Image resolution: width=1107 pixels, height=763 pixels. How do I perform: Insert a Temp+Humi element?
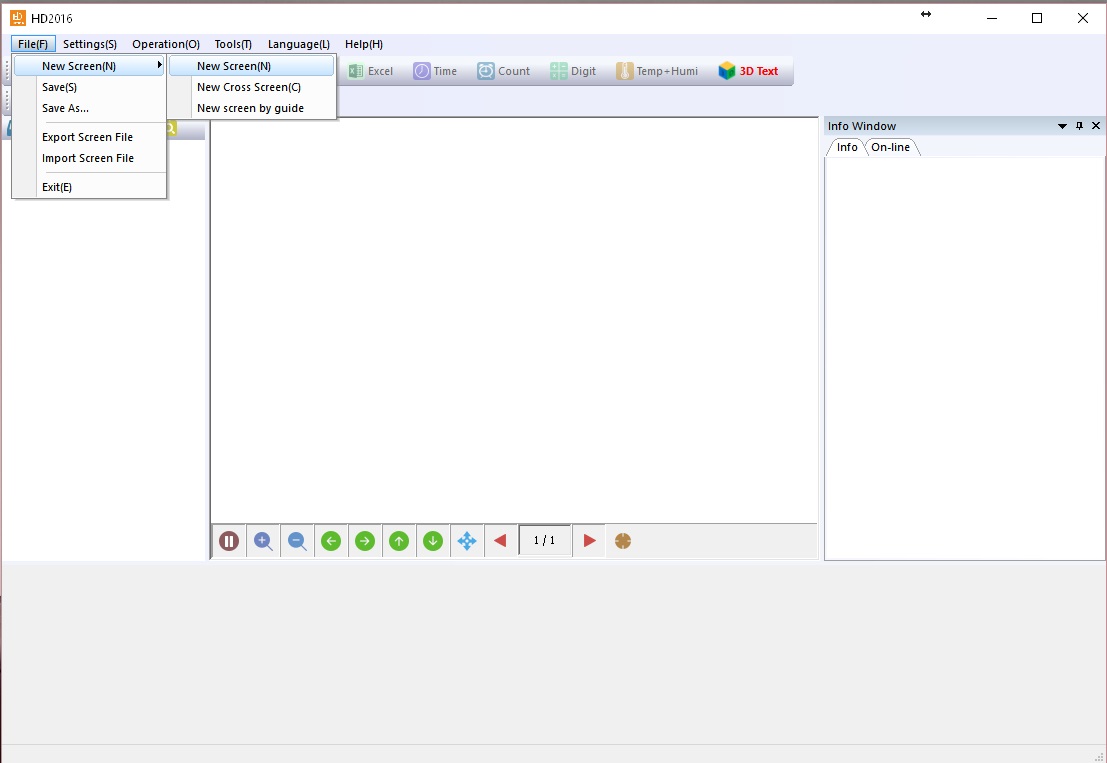657,71
